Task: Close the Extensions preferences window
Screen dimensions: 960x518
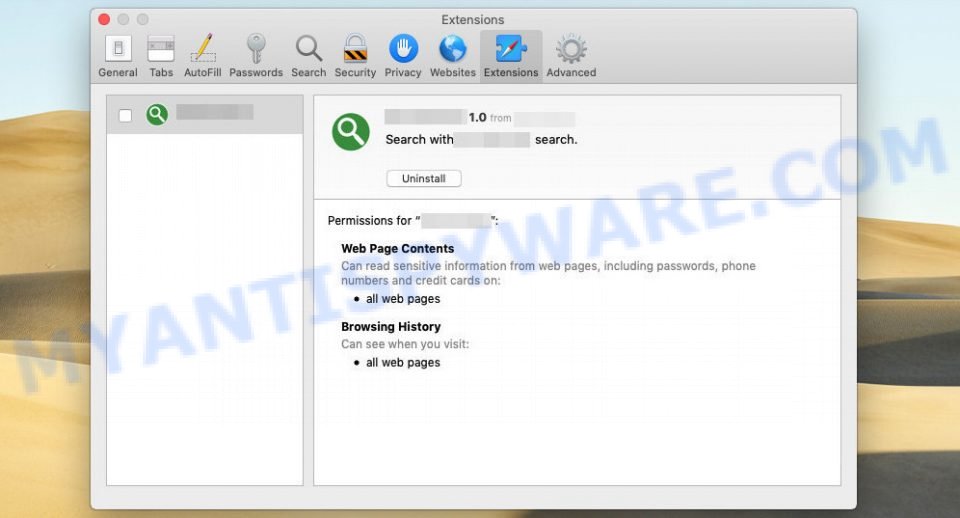Action: 104,20
